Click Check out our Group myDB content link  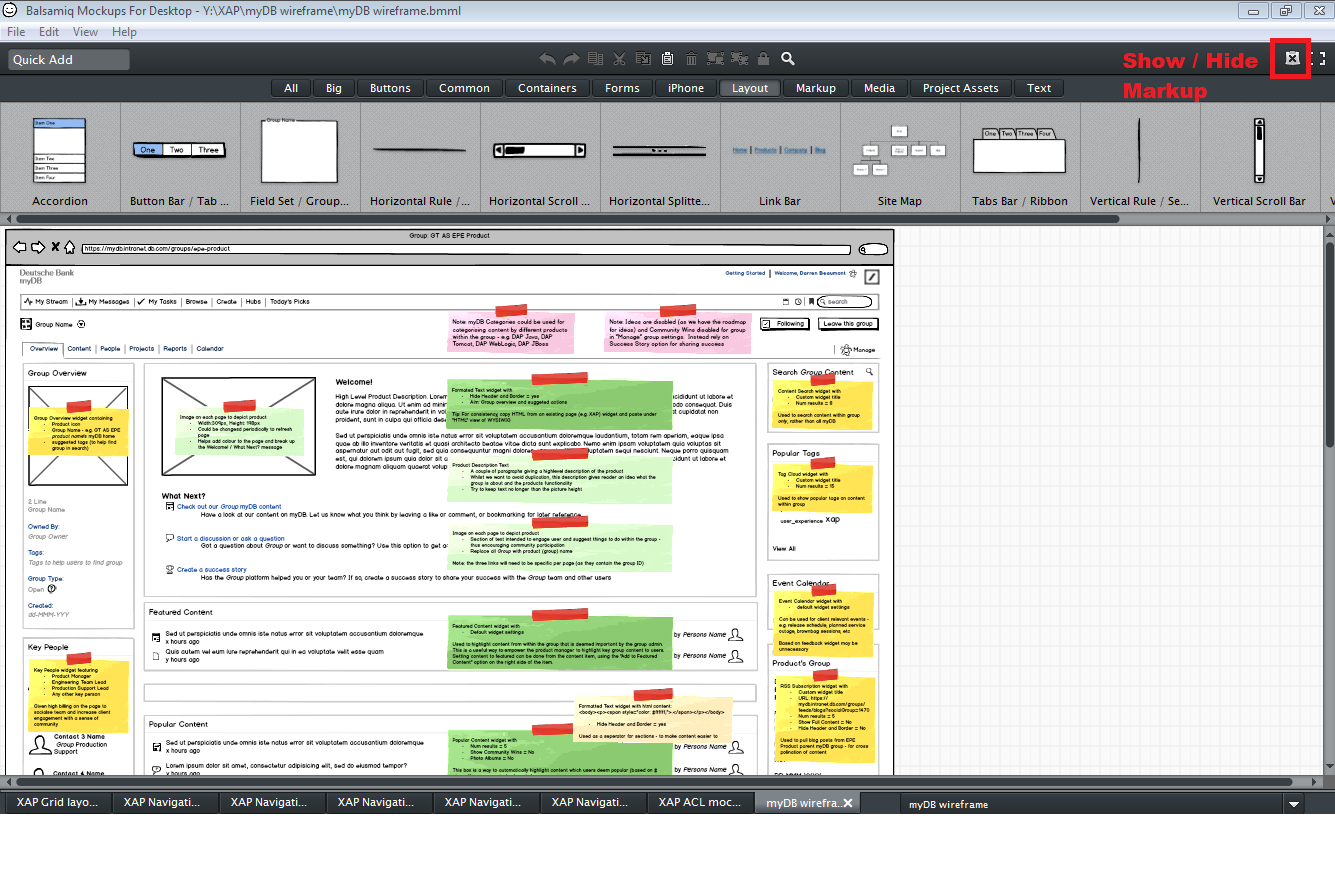tap(229, 507)
